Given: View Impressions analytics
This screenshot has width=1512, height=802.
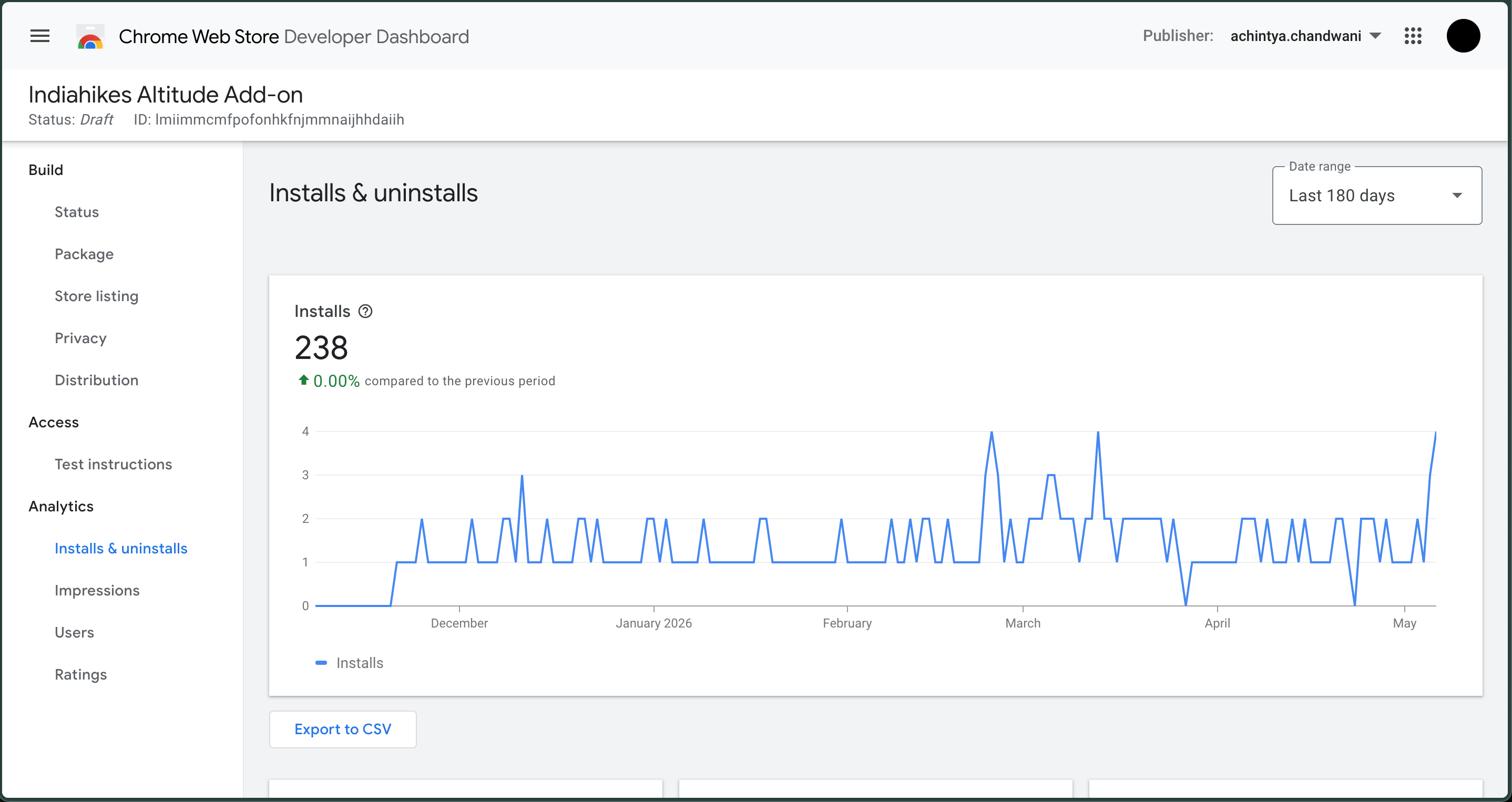Looking at the screenshot, I should 97,590.
